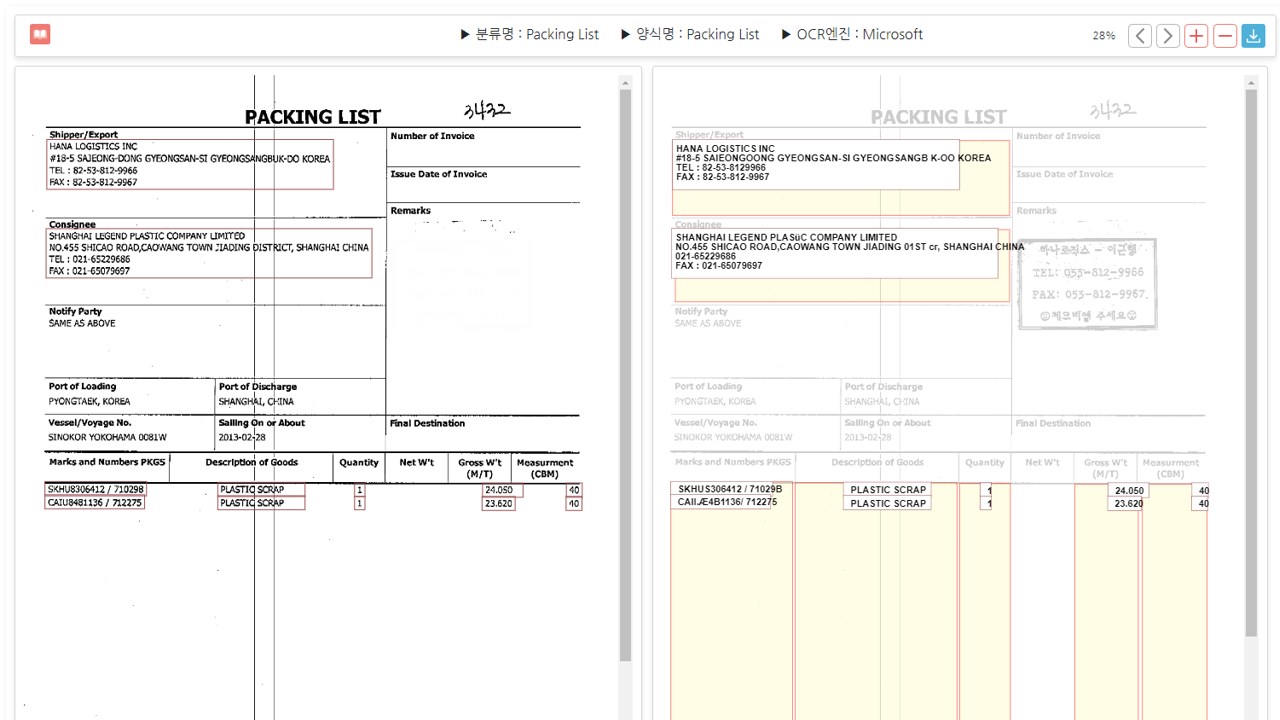Click 2013-02-28 sailing date in left document

pos(240,437)
